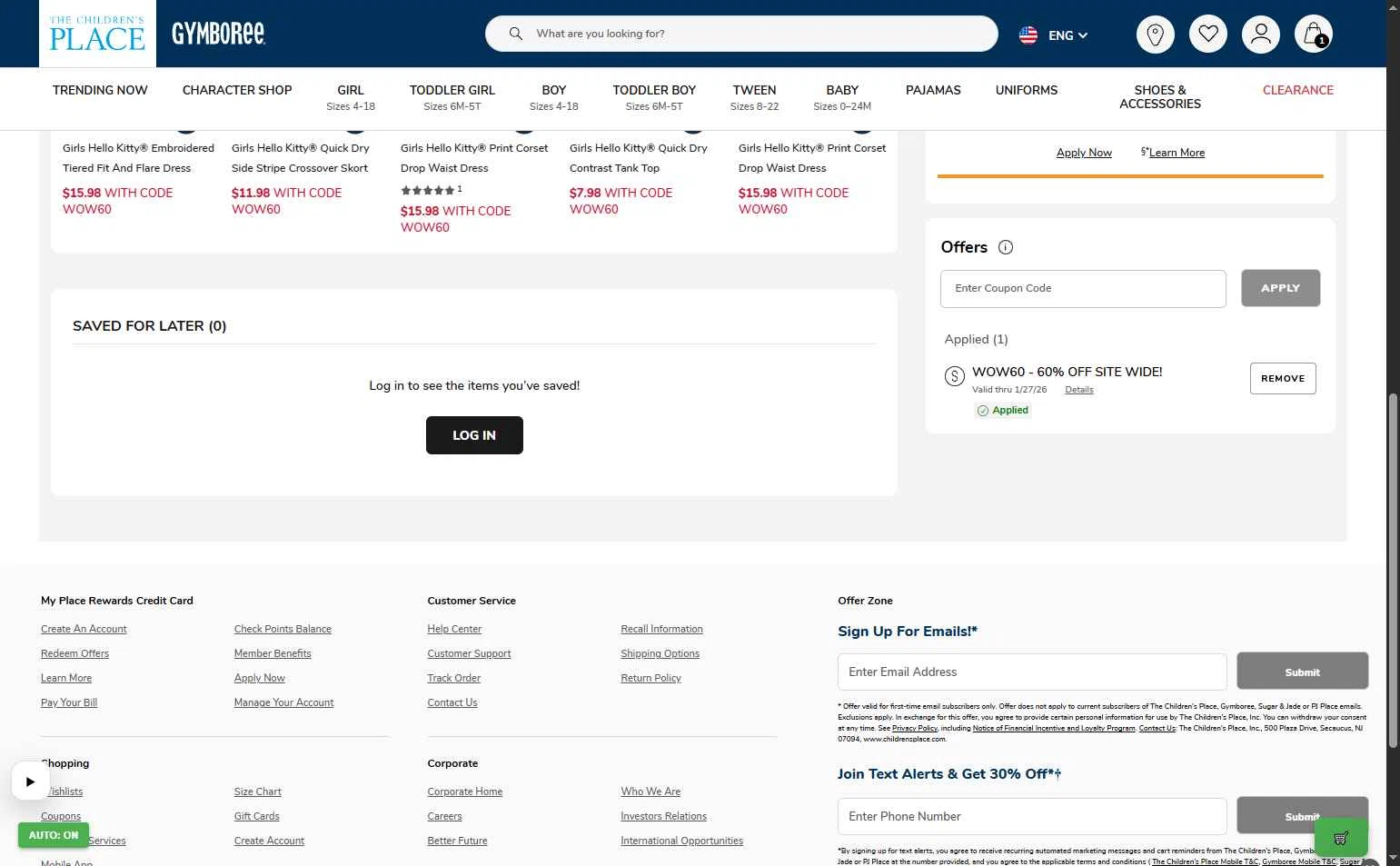Screen dimensions: 1400x866
Task: Open Investors Relations link
Action: [x=663, y=816]
